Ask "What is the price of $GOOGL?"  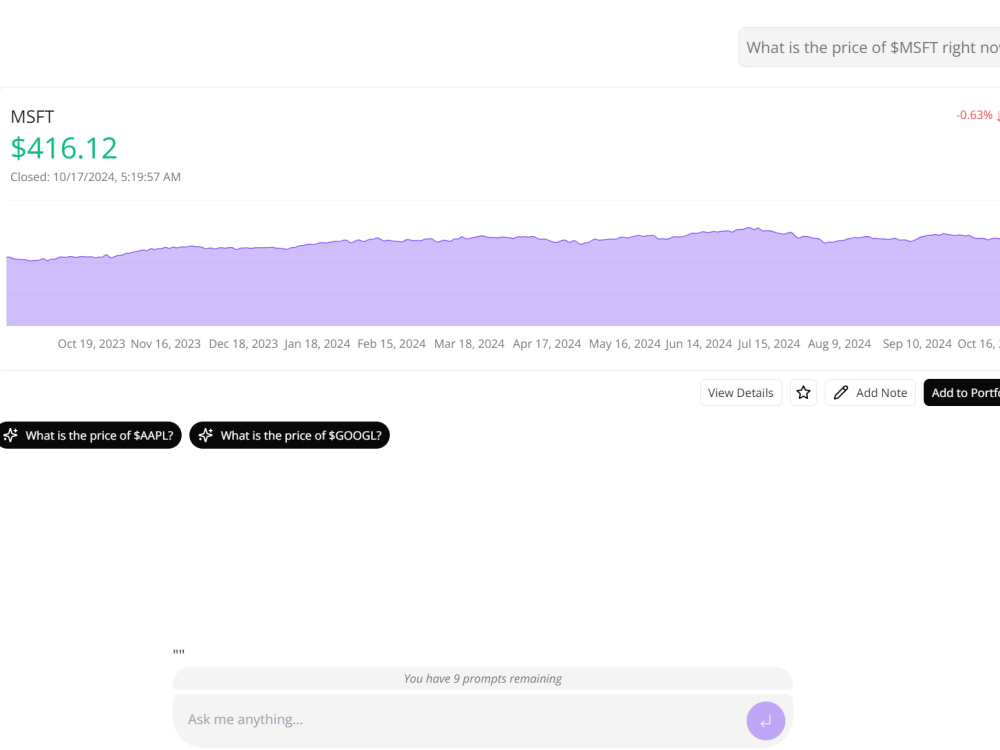pos(290,436)
